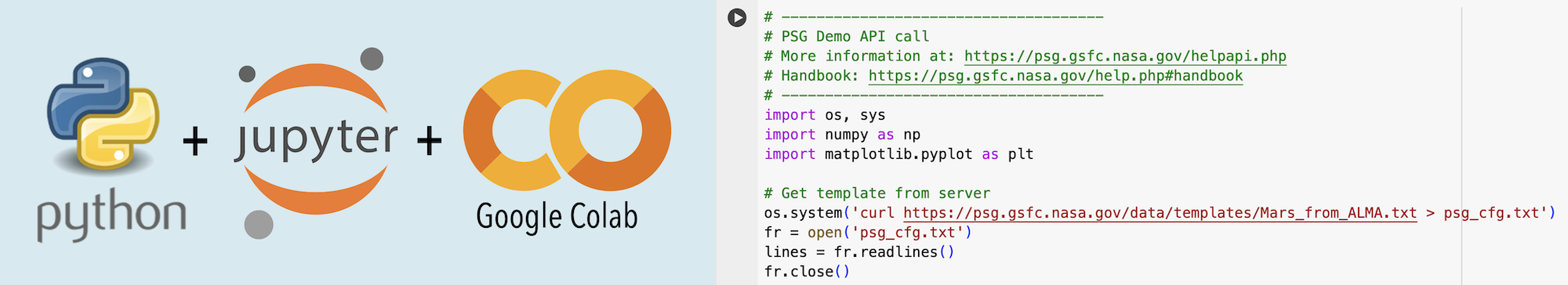The image size is (1568, 285).
Task: Click the gray dot below Jupyter logo
Action: click(259, 225)
